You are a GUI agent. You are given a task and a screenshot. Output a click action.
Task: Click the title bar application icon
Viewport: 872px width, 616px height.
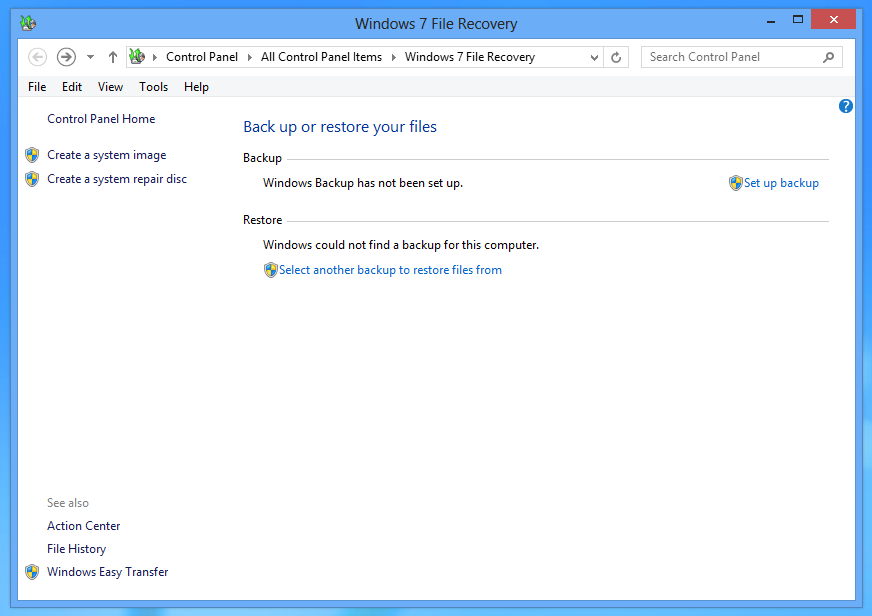[x=28, y=23]
